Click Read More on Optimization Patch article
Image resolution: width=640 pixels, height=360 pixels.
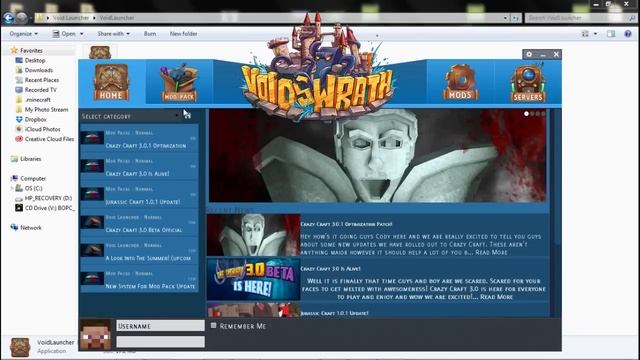pyautogui.click(x=491, y=252)
